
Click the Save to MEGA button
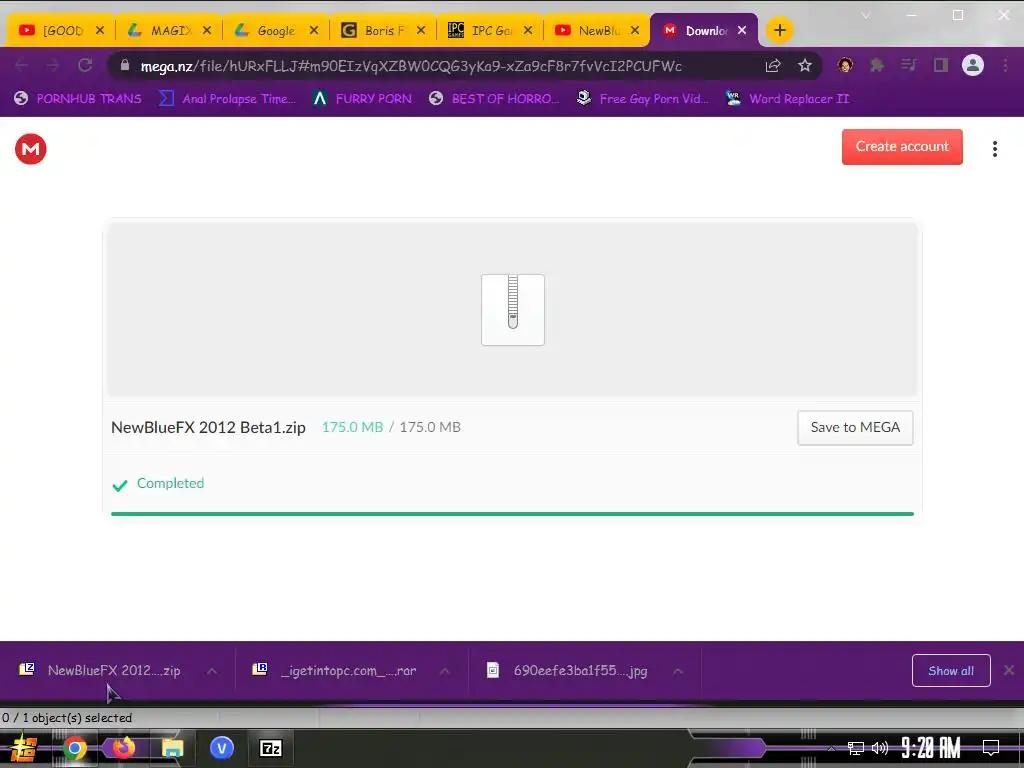pos(855,428)
